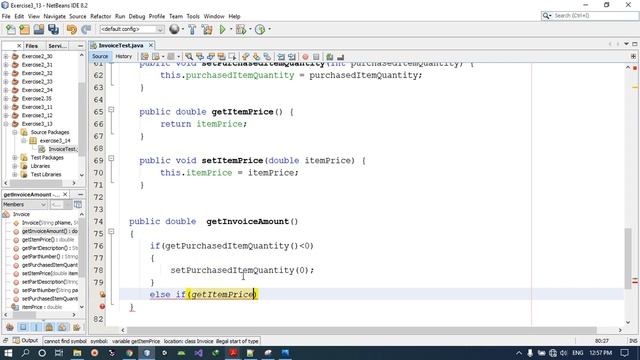
Task: Click the Save All toolbar icon
Action: tap(53, 29)
